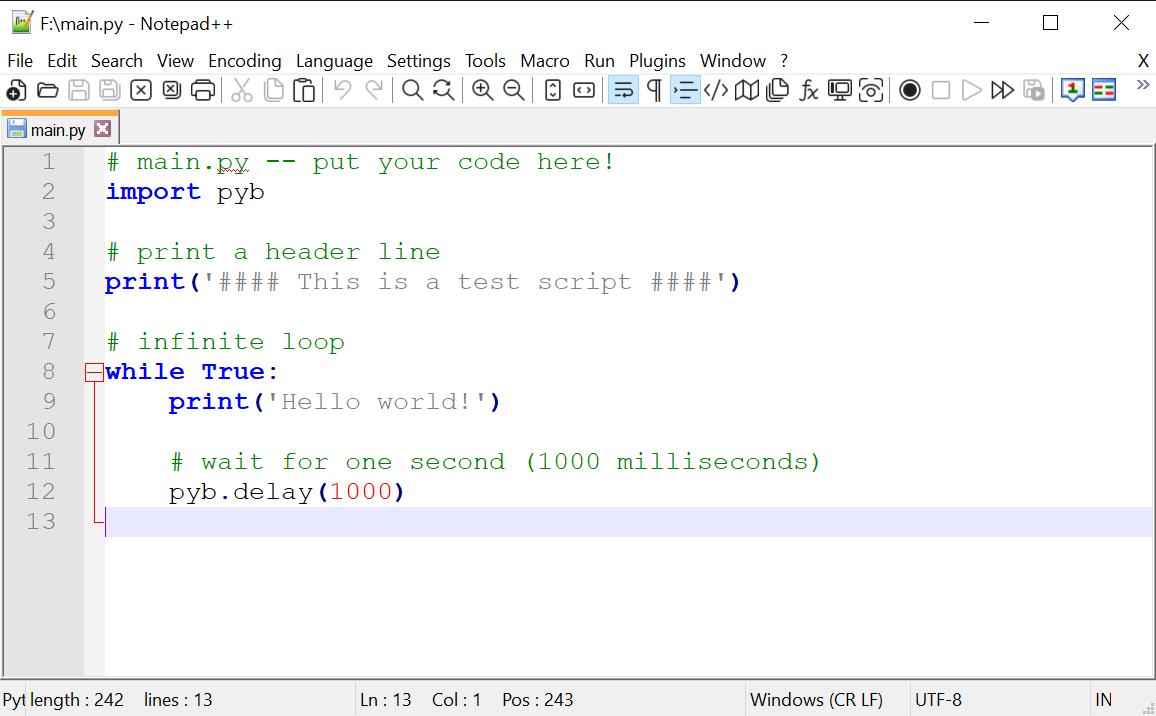Image resolution: width=1156 pixels, height=716 pixels.
Task: Open the Function List fx icon
Action: click(x=809, y=91)
